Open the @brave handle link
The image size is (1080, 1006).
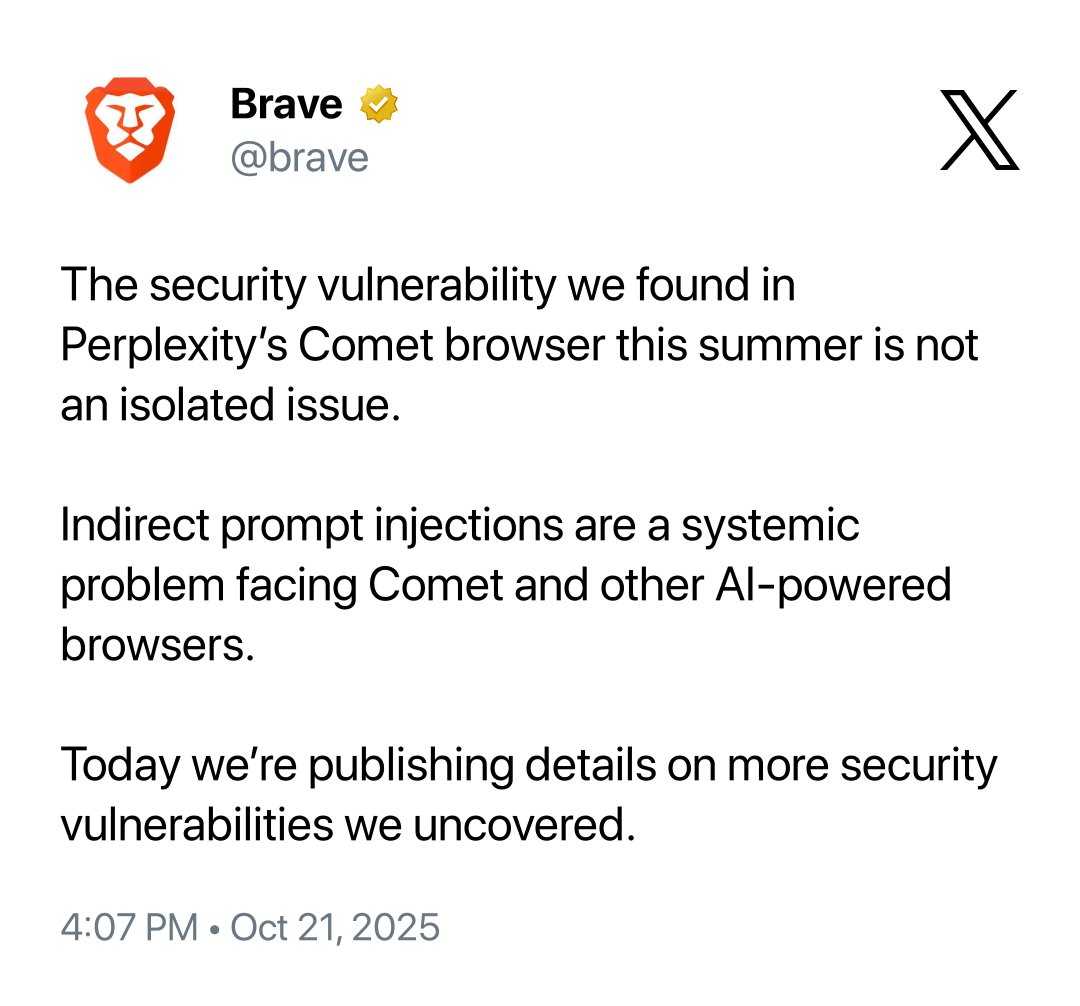pyautogui.click(x=299, y=158)
